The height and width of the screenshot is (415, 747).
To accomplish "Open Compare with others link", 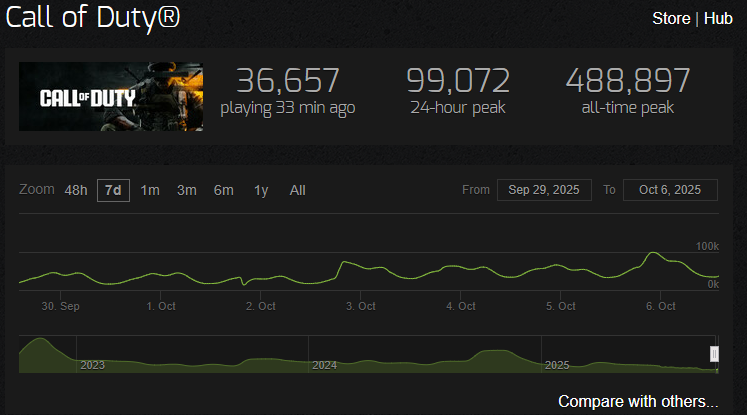I will (638, 402).
